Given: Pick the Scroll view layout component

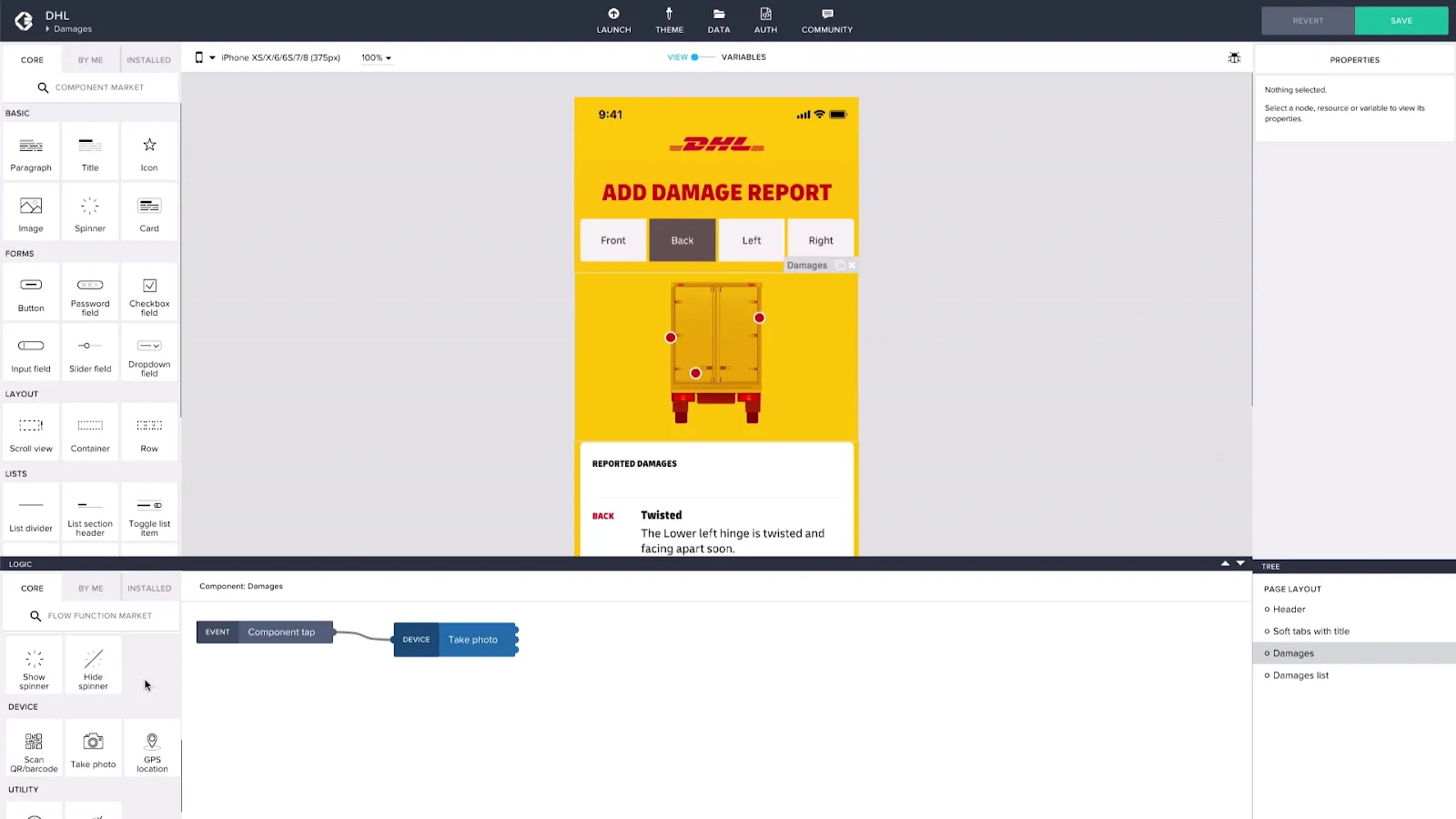Looking at the screenshot, I should 31,432.
